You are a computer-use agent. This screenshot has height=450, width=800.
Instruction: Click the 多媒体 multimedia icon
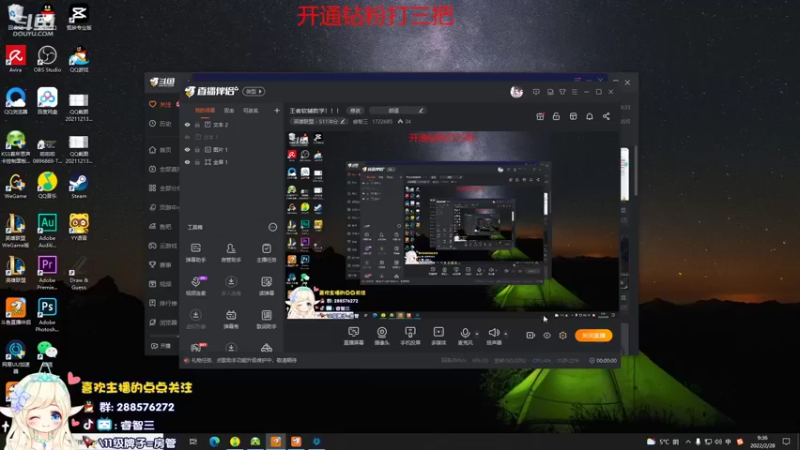(438, 336)
